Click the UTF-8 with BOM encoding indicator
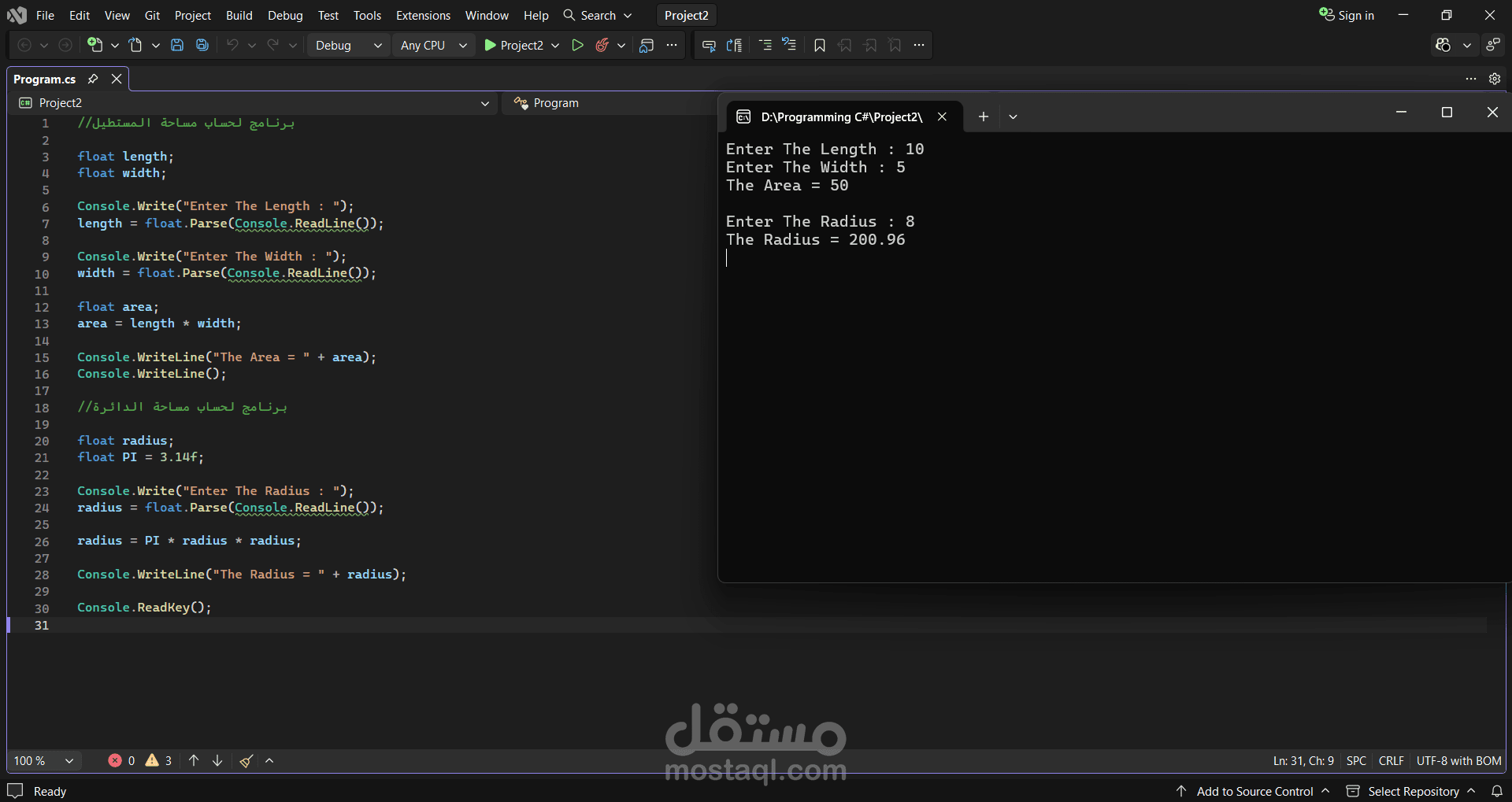 1458,760
